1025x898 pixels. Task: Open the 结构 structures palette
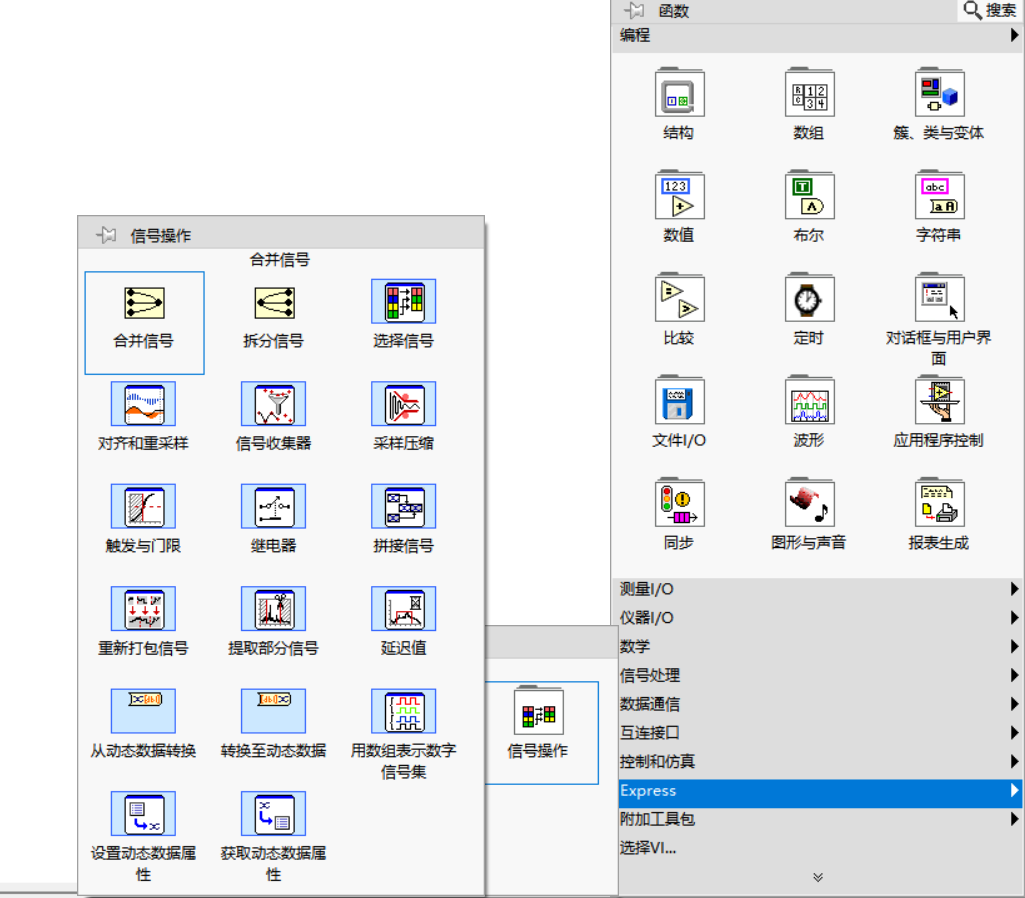(x=679, y=95)
